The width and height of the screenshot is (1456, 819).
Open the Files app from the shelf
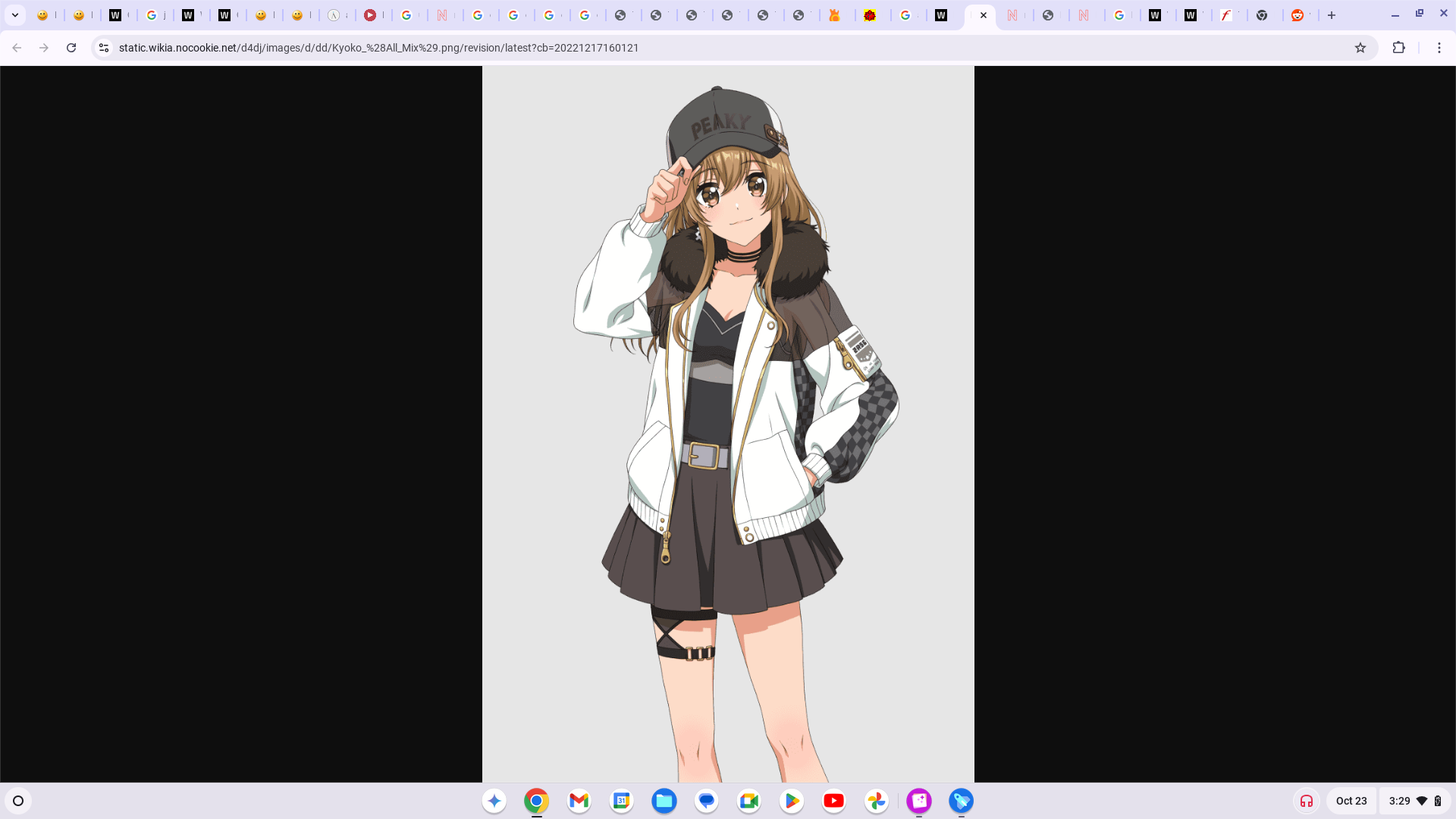664,801
